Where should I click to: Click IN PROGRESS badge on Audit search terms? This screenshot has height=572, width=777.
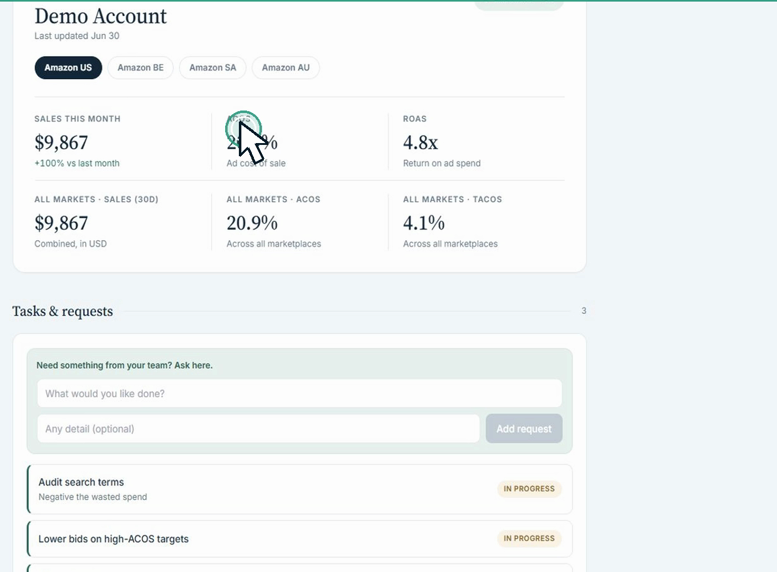pos(529,489)
